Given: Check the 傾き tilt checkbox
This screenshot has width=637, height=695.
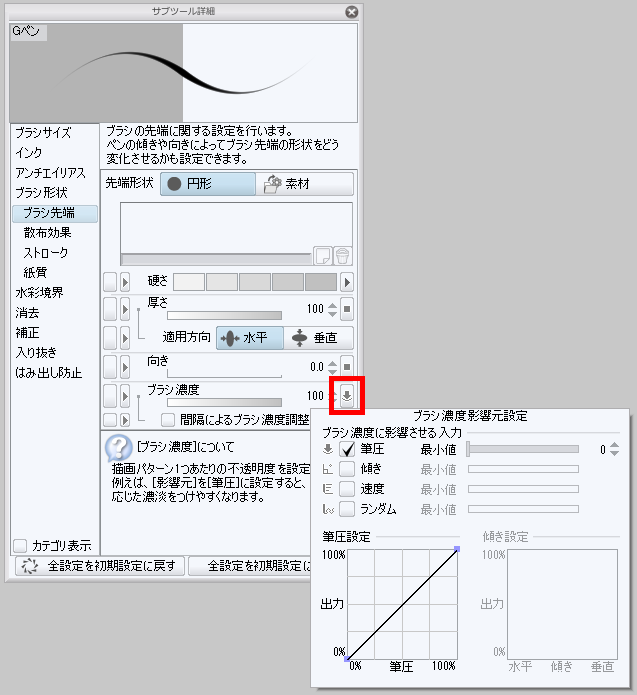Looking at the screenshot, I should coord(347,469).
